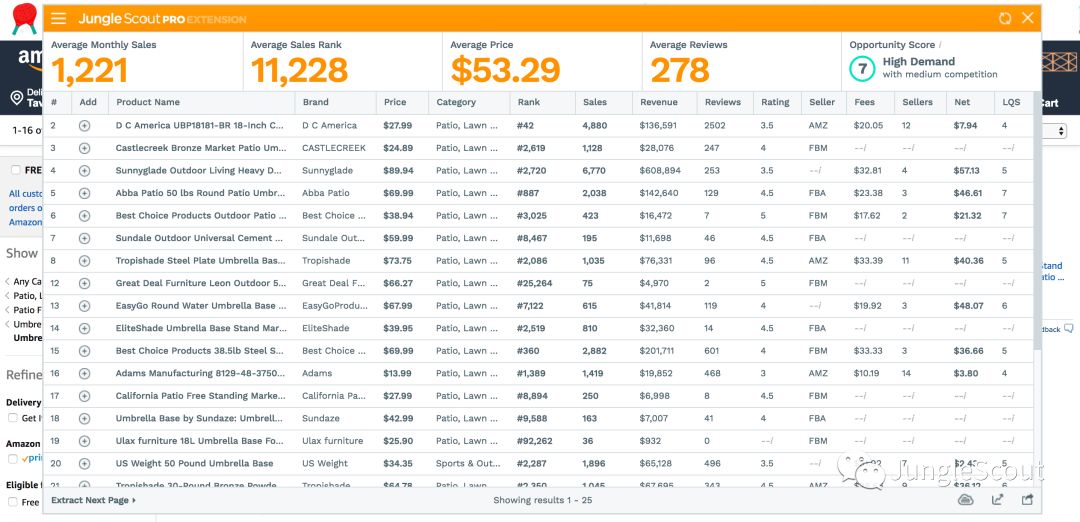Click the refresh icon in orange header
The height and width of the screenshot is (522, 1080).
click(1005, 19)
